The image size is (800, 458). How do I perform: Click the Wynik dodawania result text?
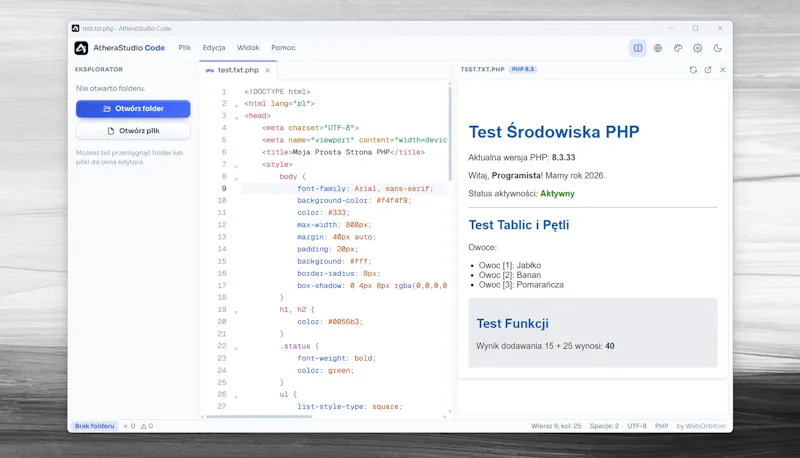point(545,346)
